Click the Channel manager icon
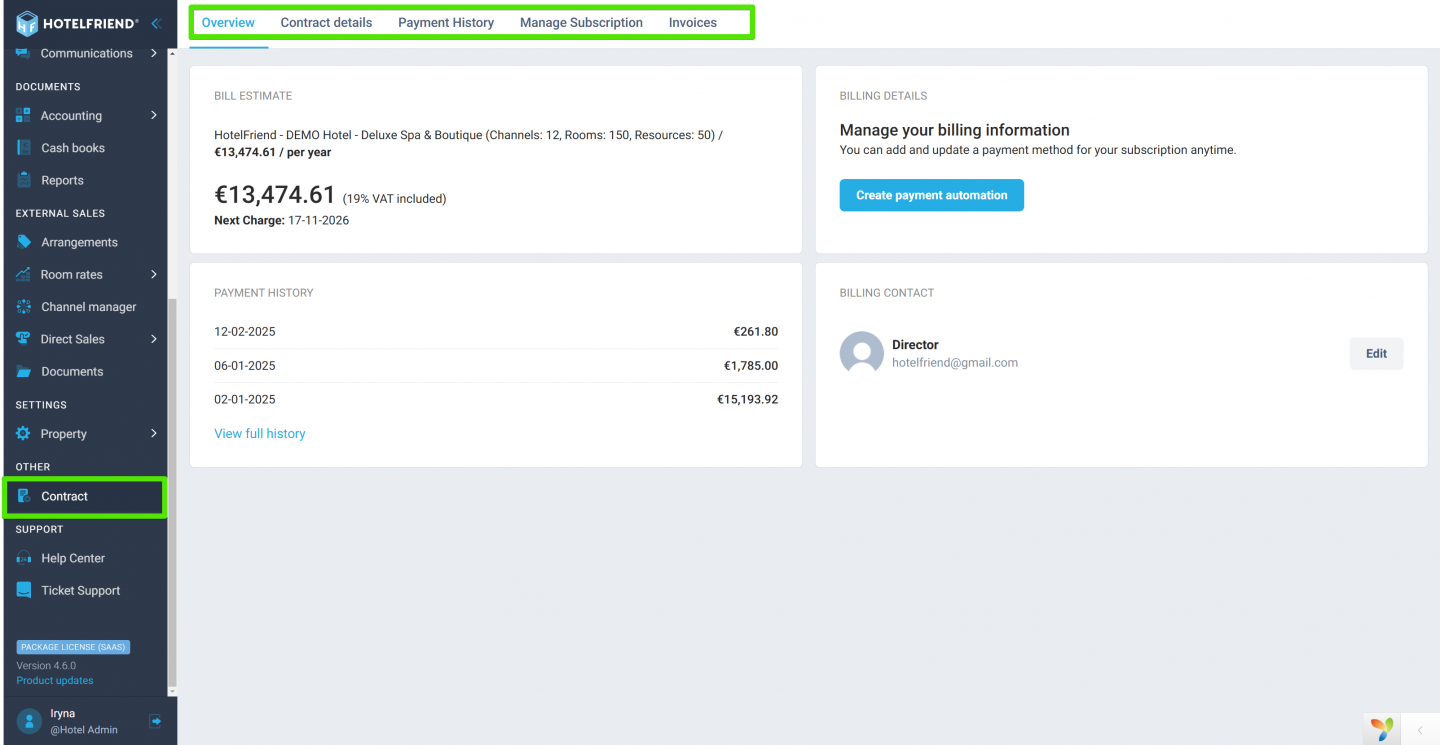The height and width of the screenshot is (745, 1440). click(x=23, y=307)
